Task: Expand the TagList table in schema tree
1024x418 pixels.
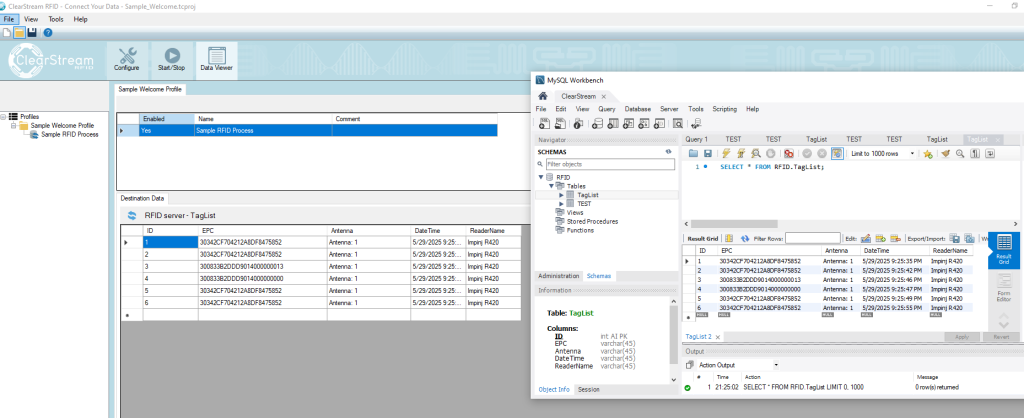Action: (x=561, y=195)
